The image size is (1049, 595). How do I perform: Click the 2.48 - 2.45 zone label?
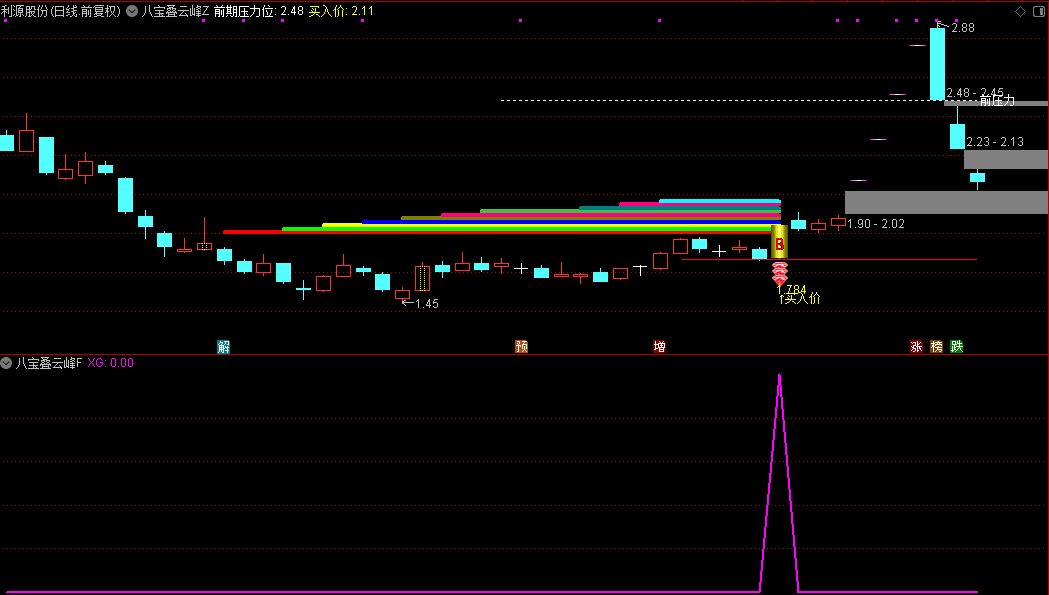coord(975,92)
